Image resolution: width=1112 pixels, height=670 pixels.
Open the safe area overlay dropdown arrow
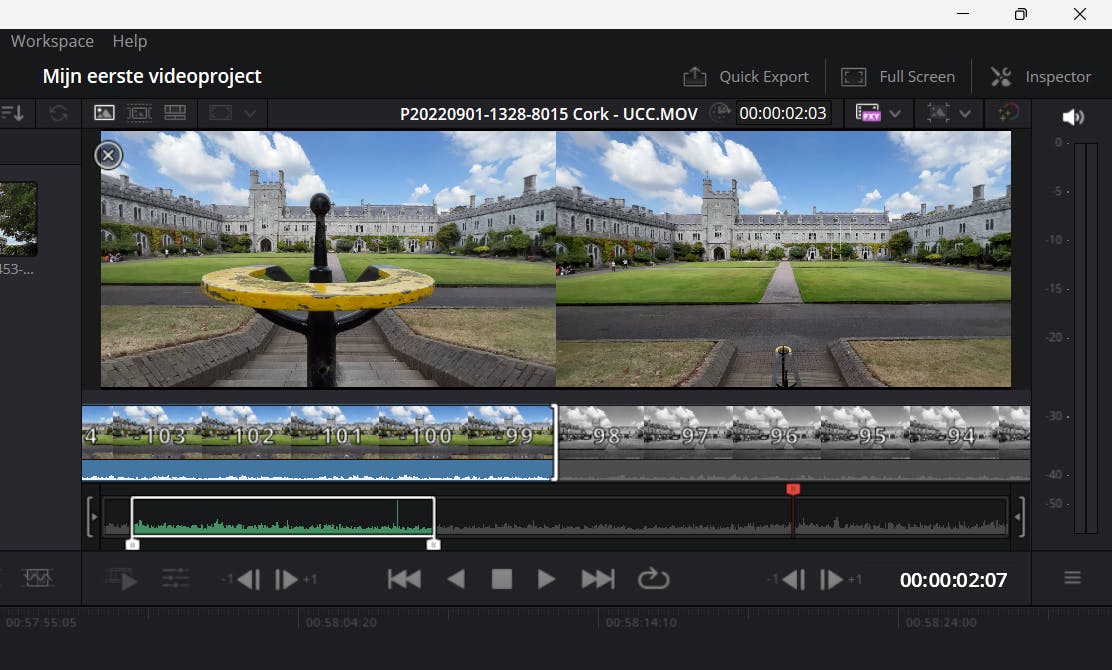965,113
